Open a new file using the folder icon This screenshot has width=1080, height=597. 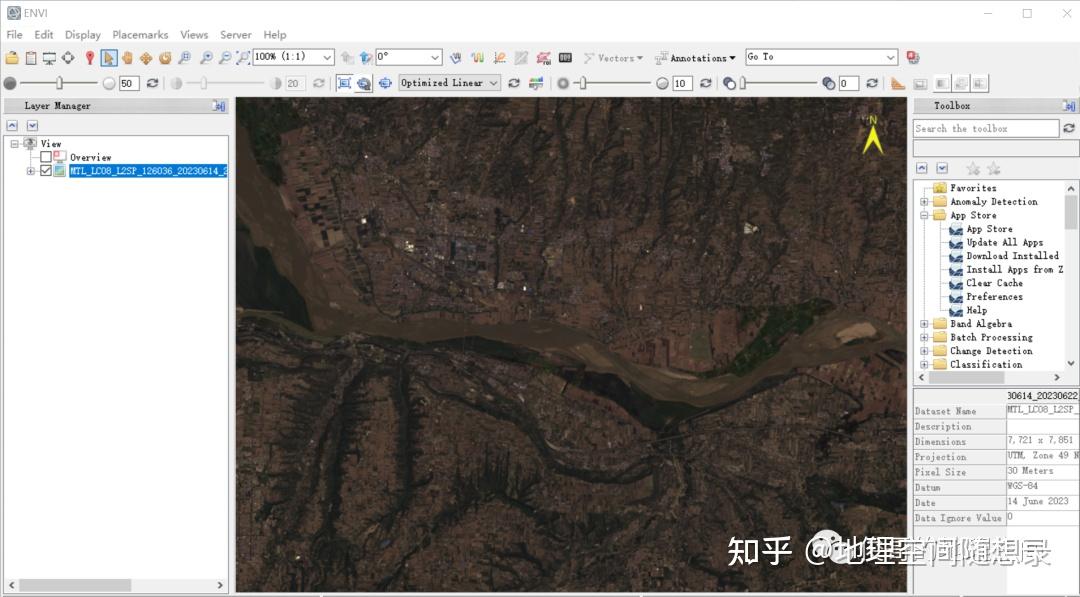coord(14,58)
